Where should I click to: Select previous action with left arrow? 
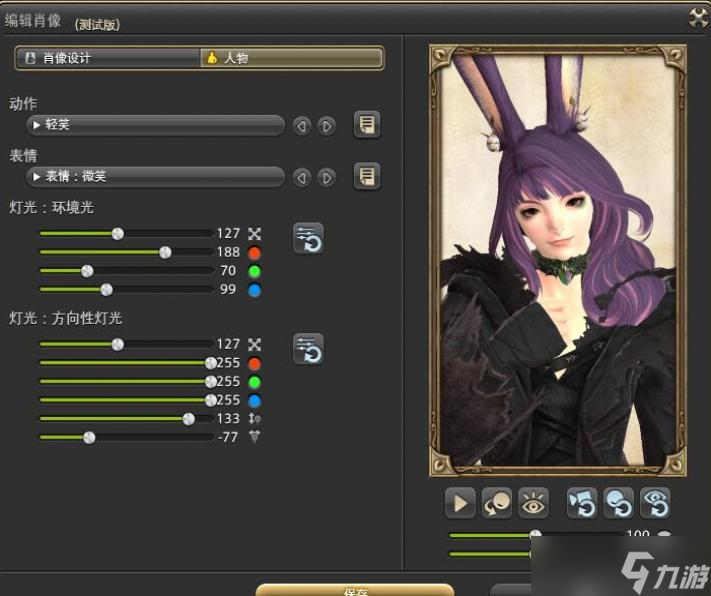302,126
